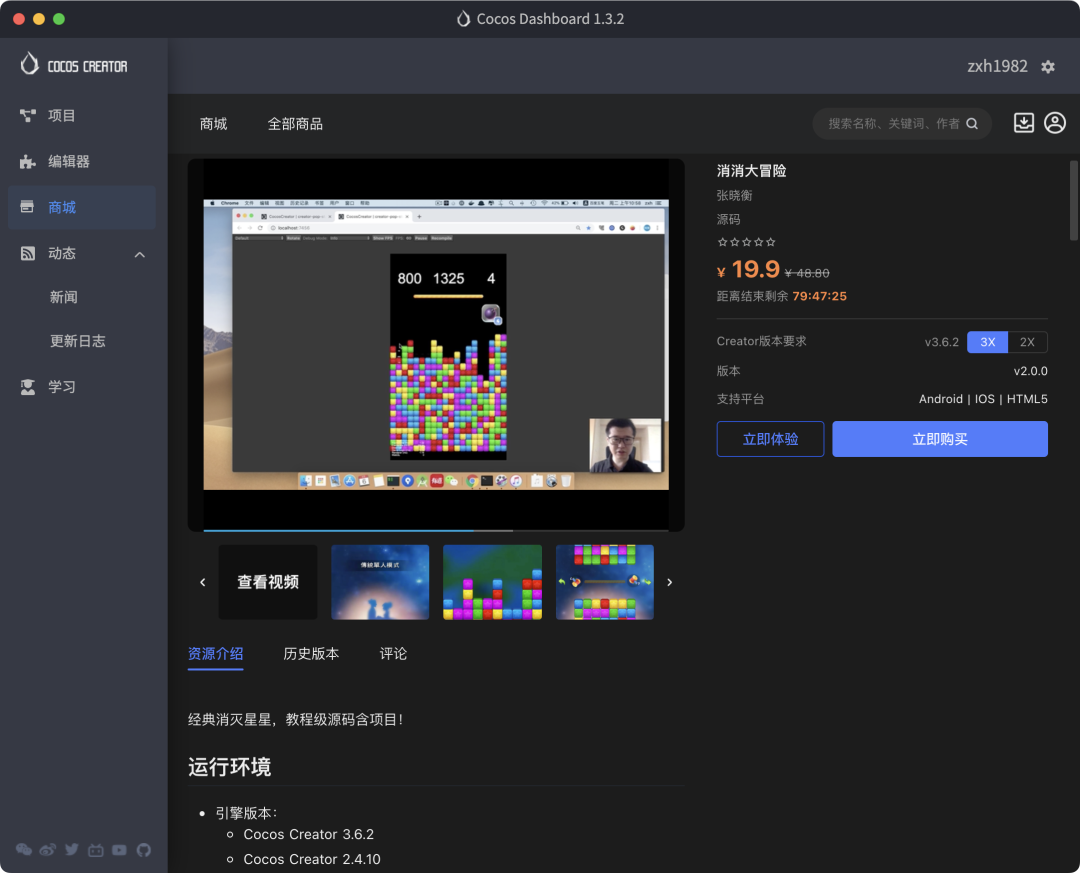
Task: Show previous thumbnails arrow
Action: (202, 582)
